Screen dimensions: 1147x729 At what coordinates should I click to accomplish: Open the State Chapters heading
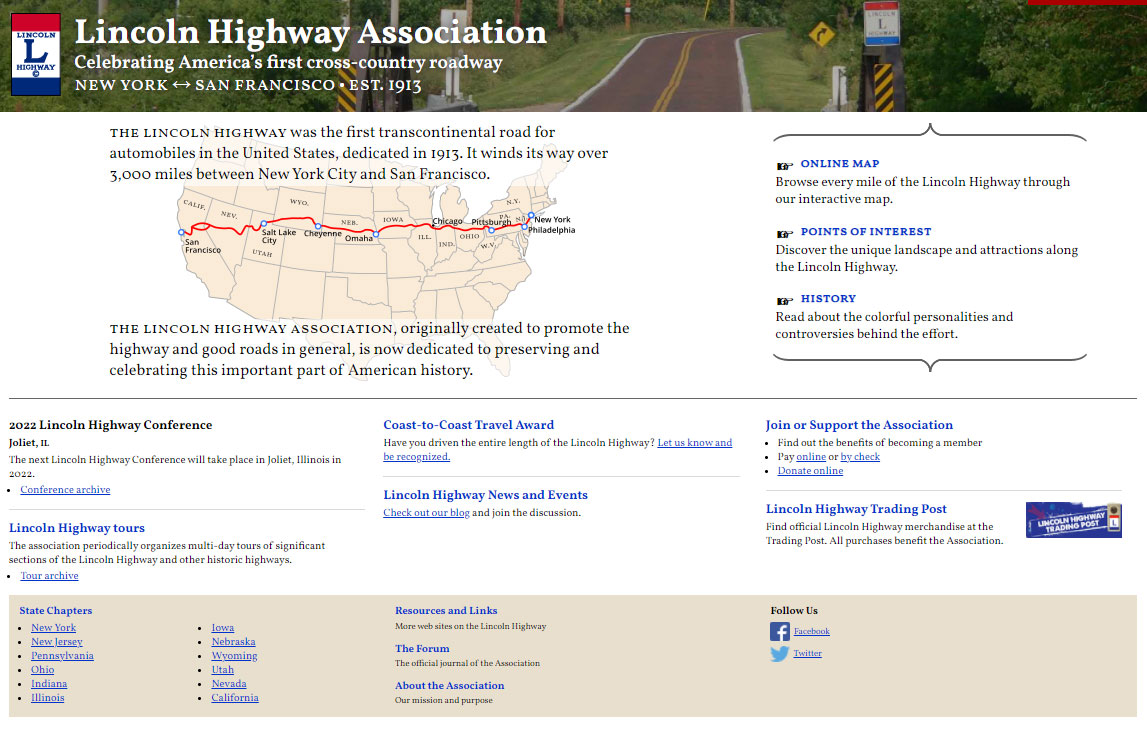[56, 611]
